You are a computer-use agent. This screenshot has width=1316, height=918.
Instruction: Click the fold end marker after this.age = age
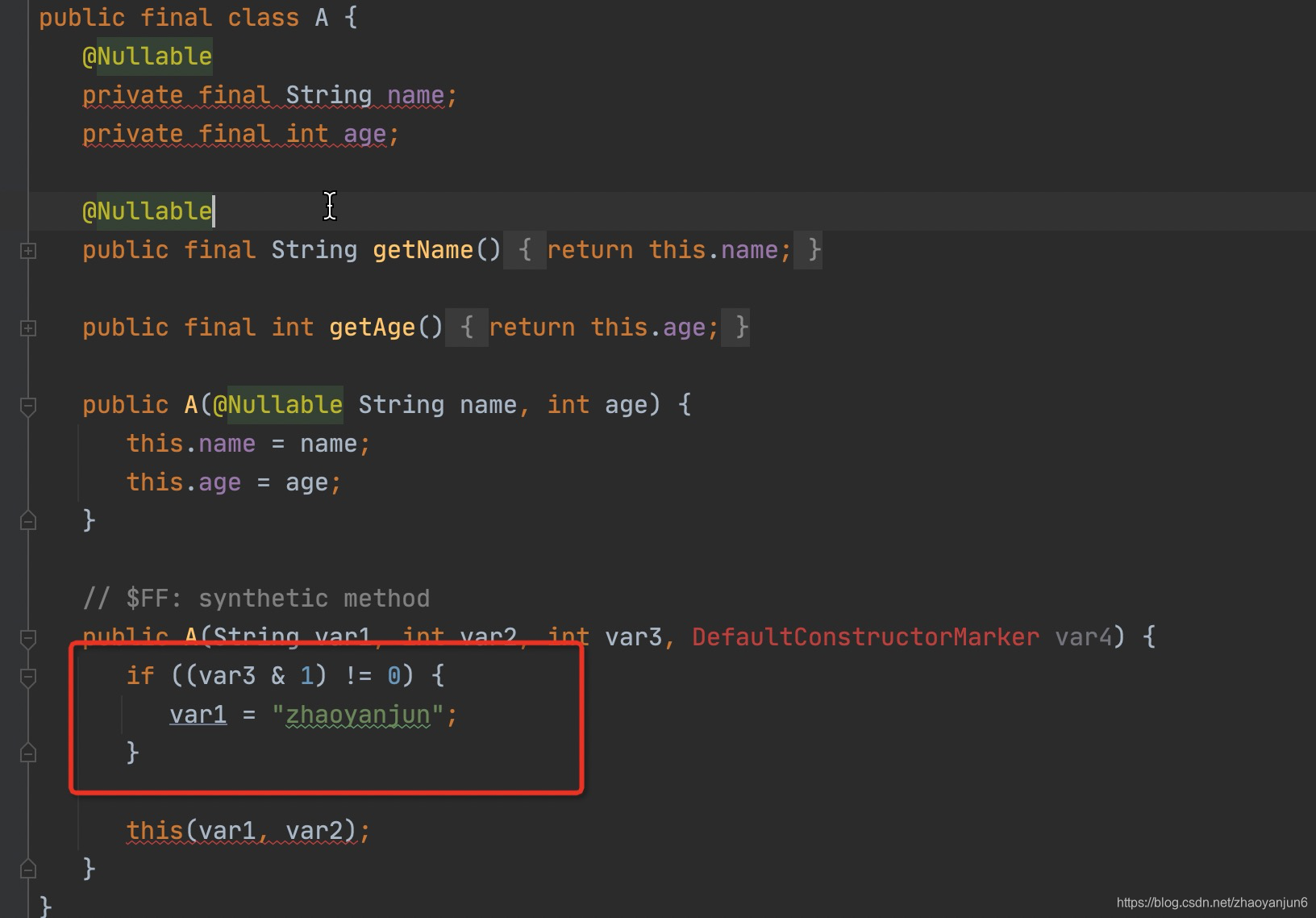point(28,520)
